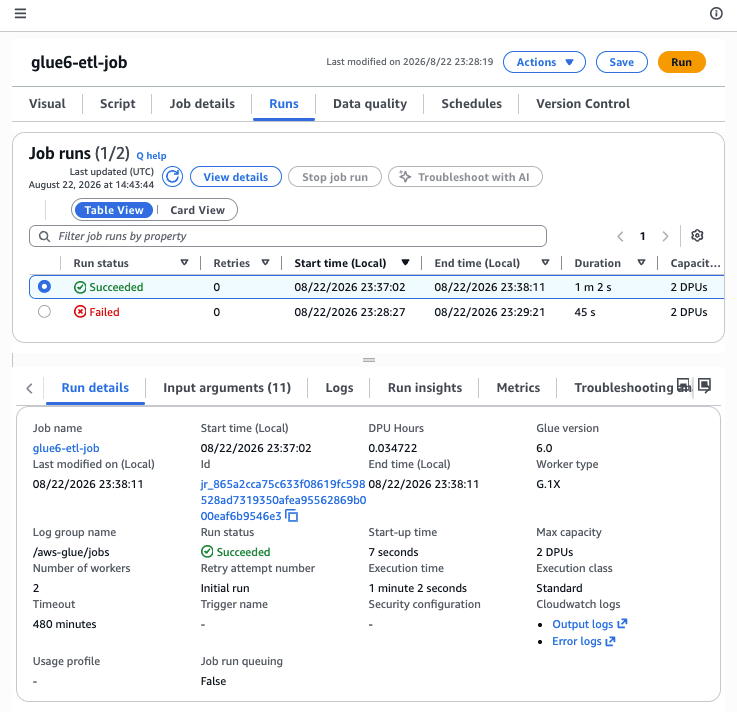Focus the Filter job runs by property field
The image size is (737, 712).
[x=288, y=236]
